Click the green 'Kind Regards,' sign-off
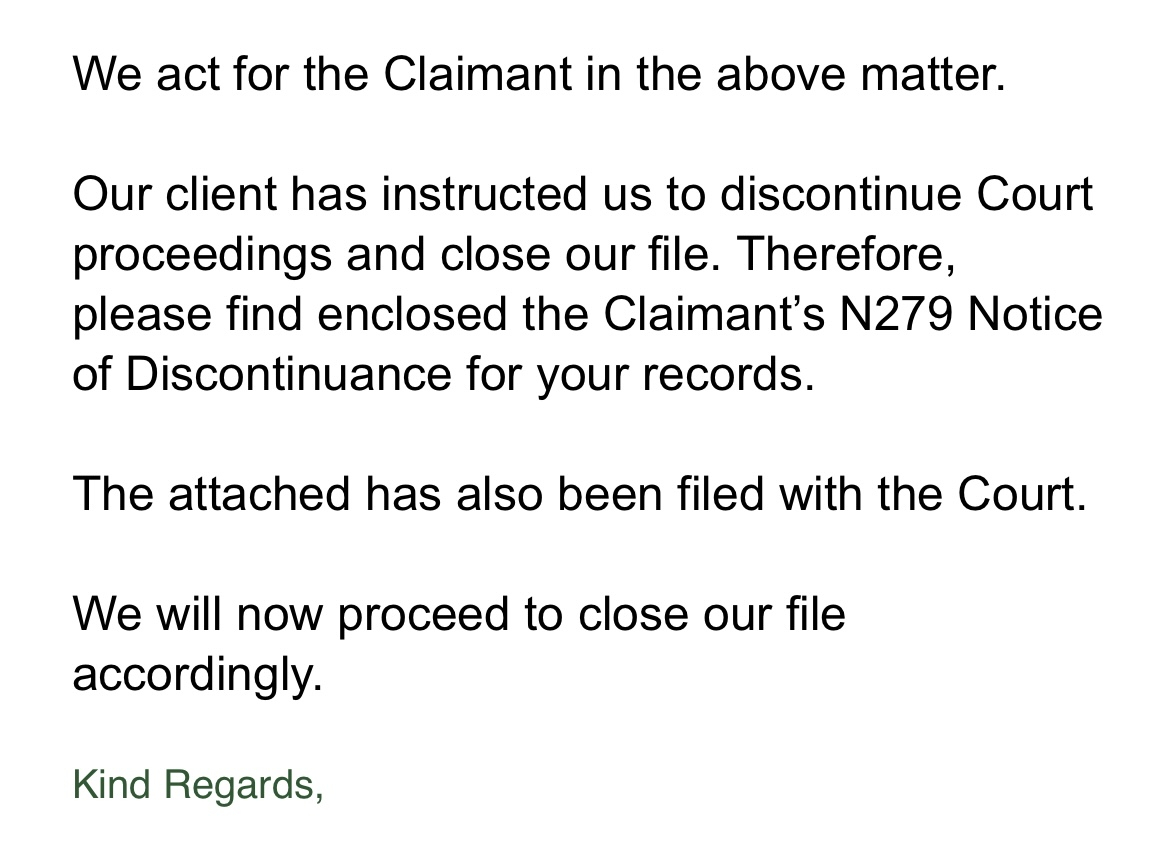The image size is (1171, 851). click(x=198, y=785)
